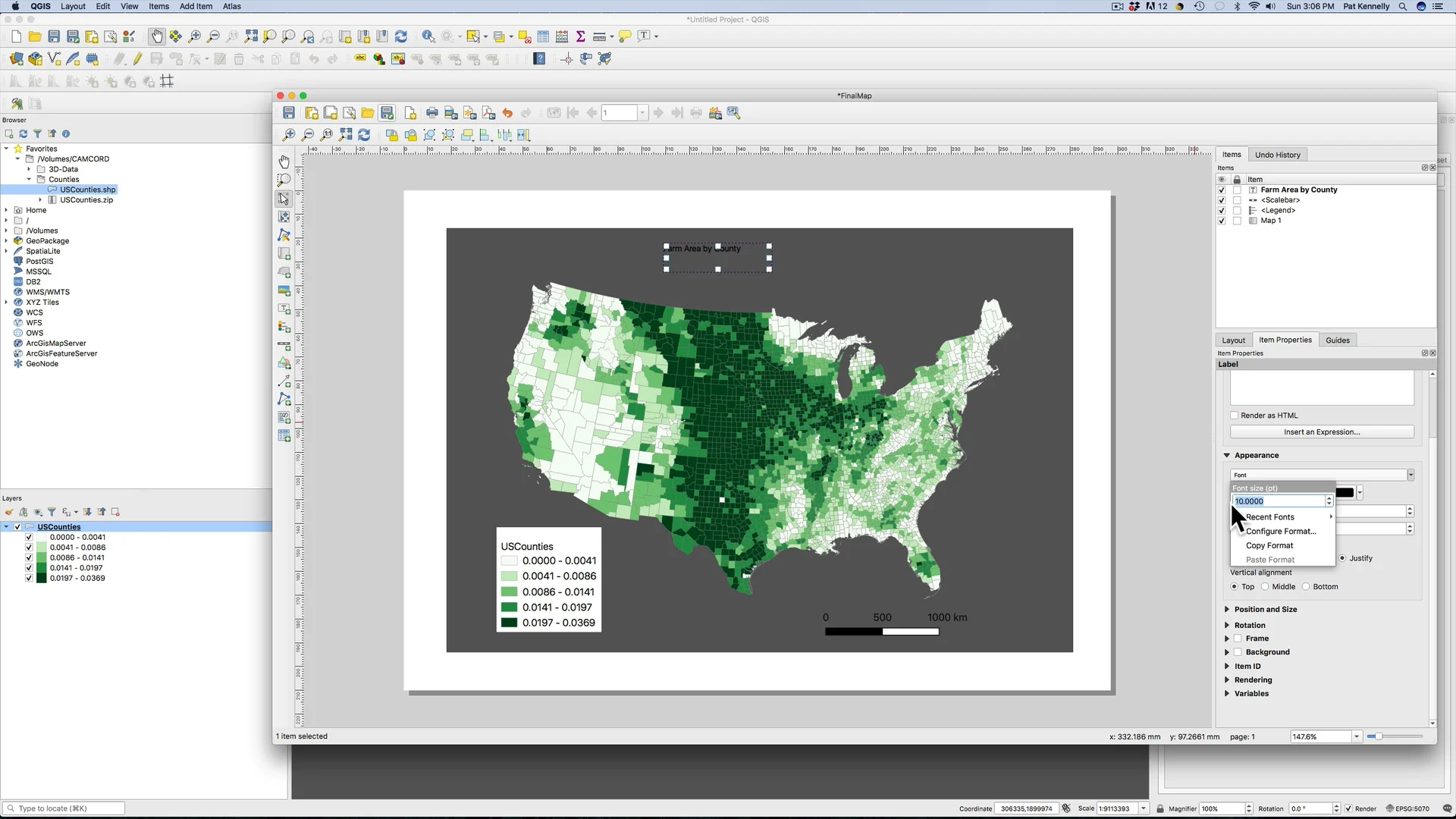Open layout zoom level dropdown 147.6%
This screenshot has height=819, width=1456.
1357,737
